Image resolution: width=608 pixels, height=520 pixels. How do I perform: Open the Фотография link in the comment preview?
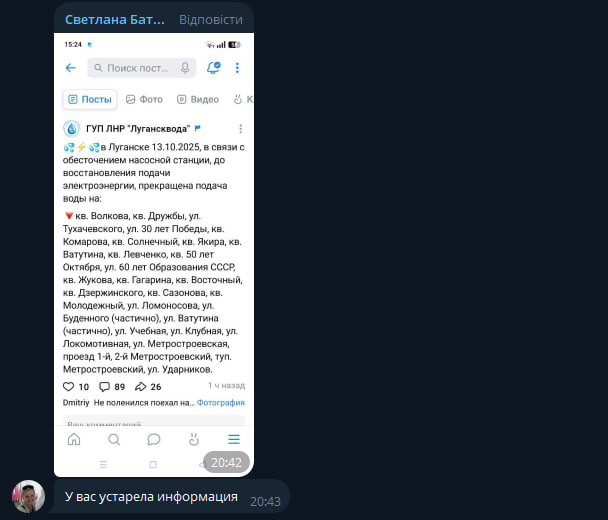(221, 403)
